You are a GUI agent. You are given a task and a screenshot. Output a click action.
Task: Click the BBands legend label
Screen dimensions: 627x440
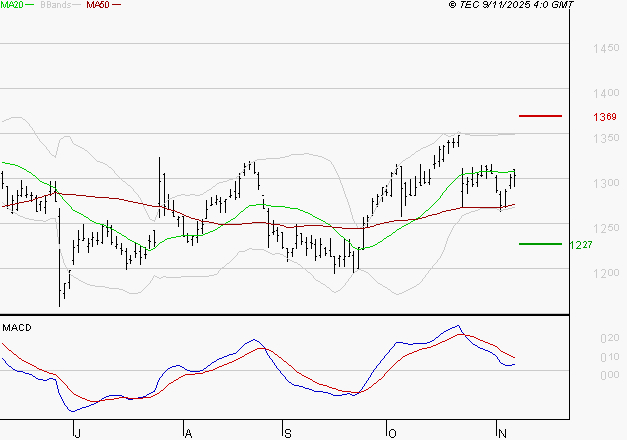(x=56, y=5)
